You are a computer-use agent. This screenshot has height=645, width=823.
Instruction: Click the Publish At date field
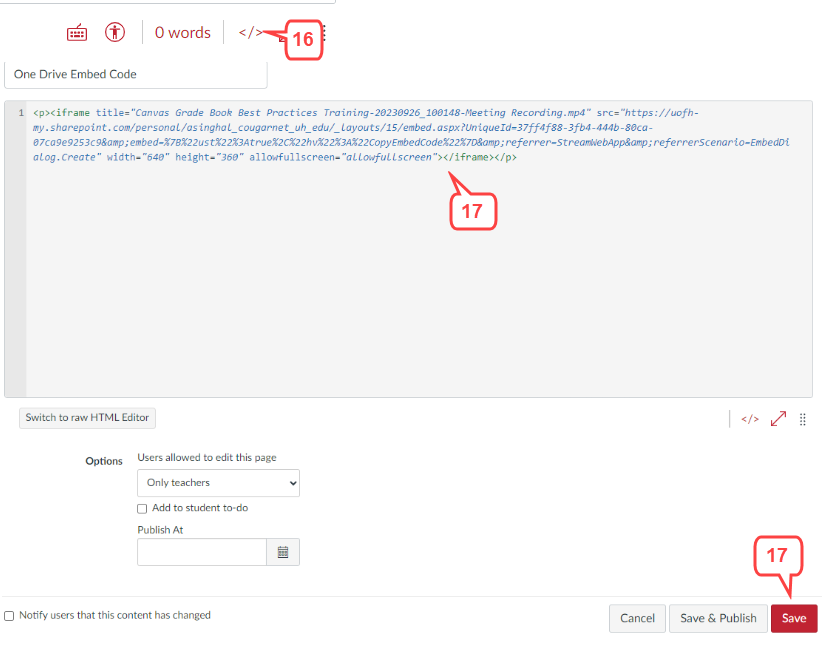click(x=202, y=552)
